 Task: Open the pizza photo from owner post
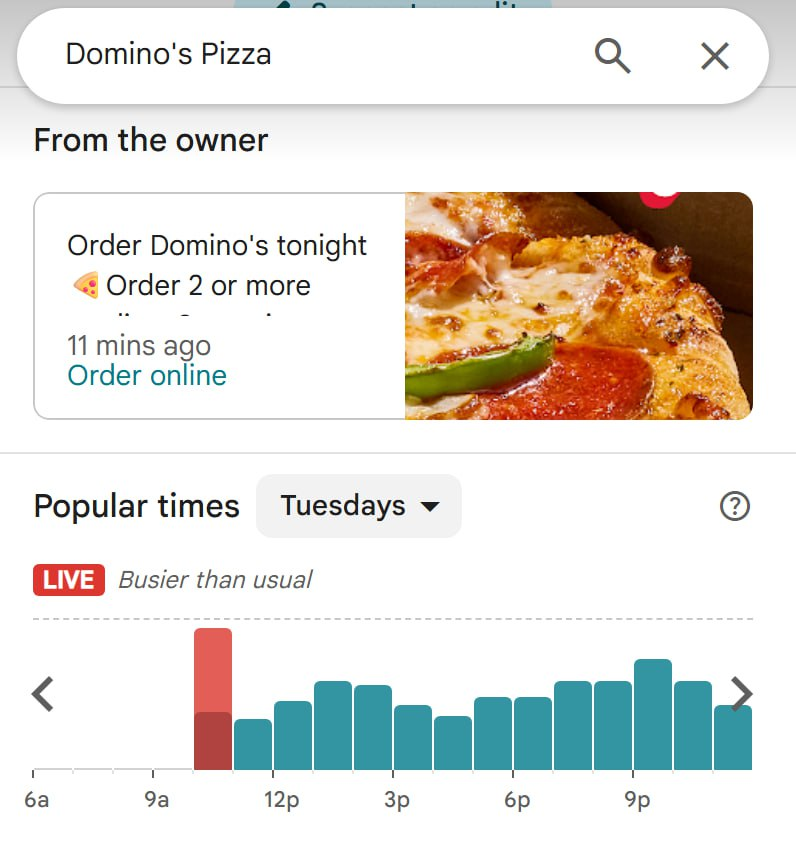(578, 305)
